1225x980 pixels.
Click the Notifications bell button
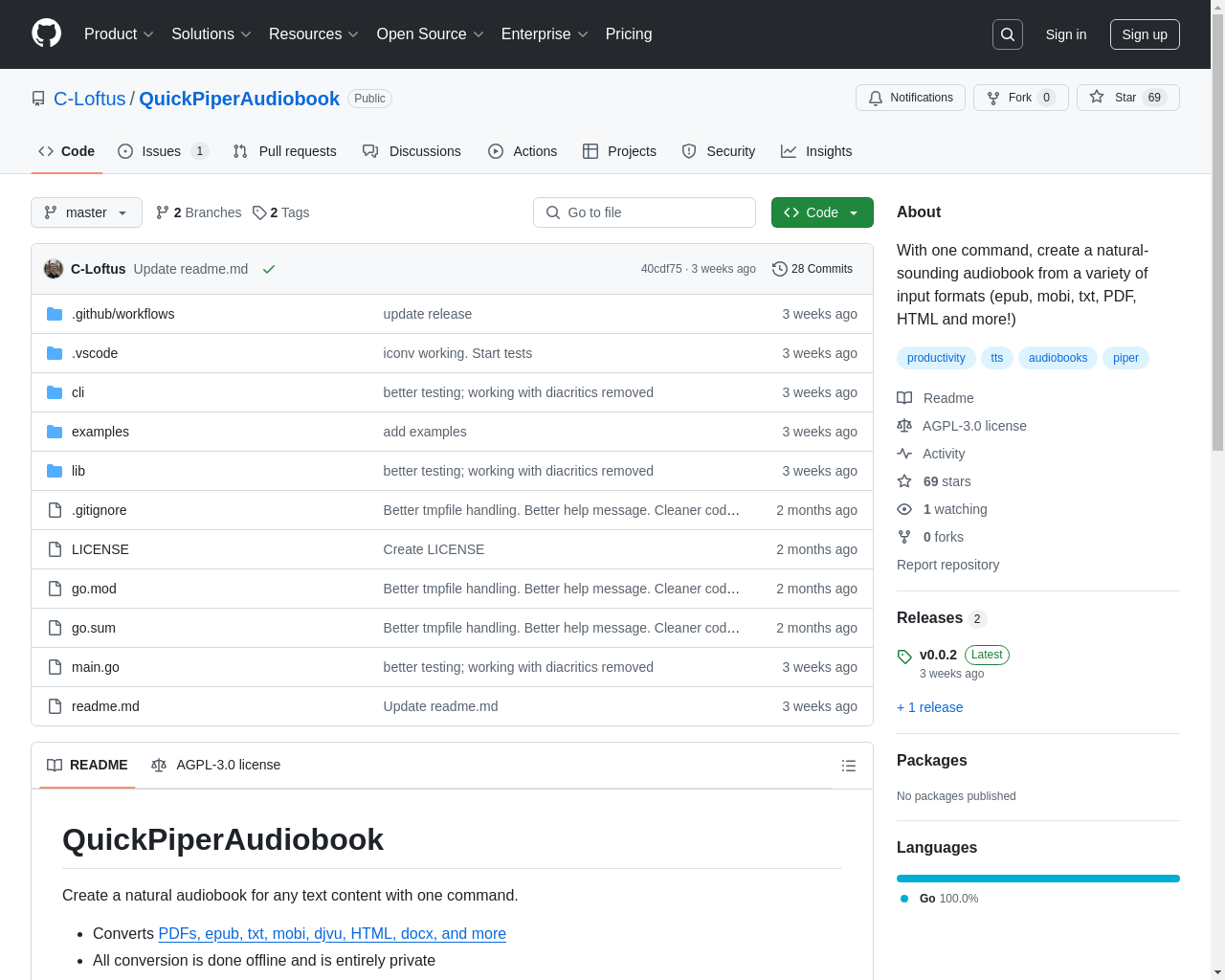(x=910, y=98)
